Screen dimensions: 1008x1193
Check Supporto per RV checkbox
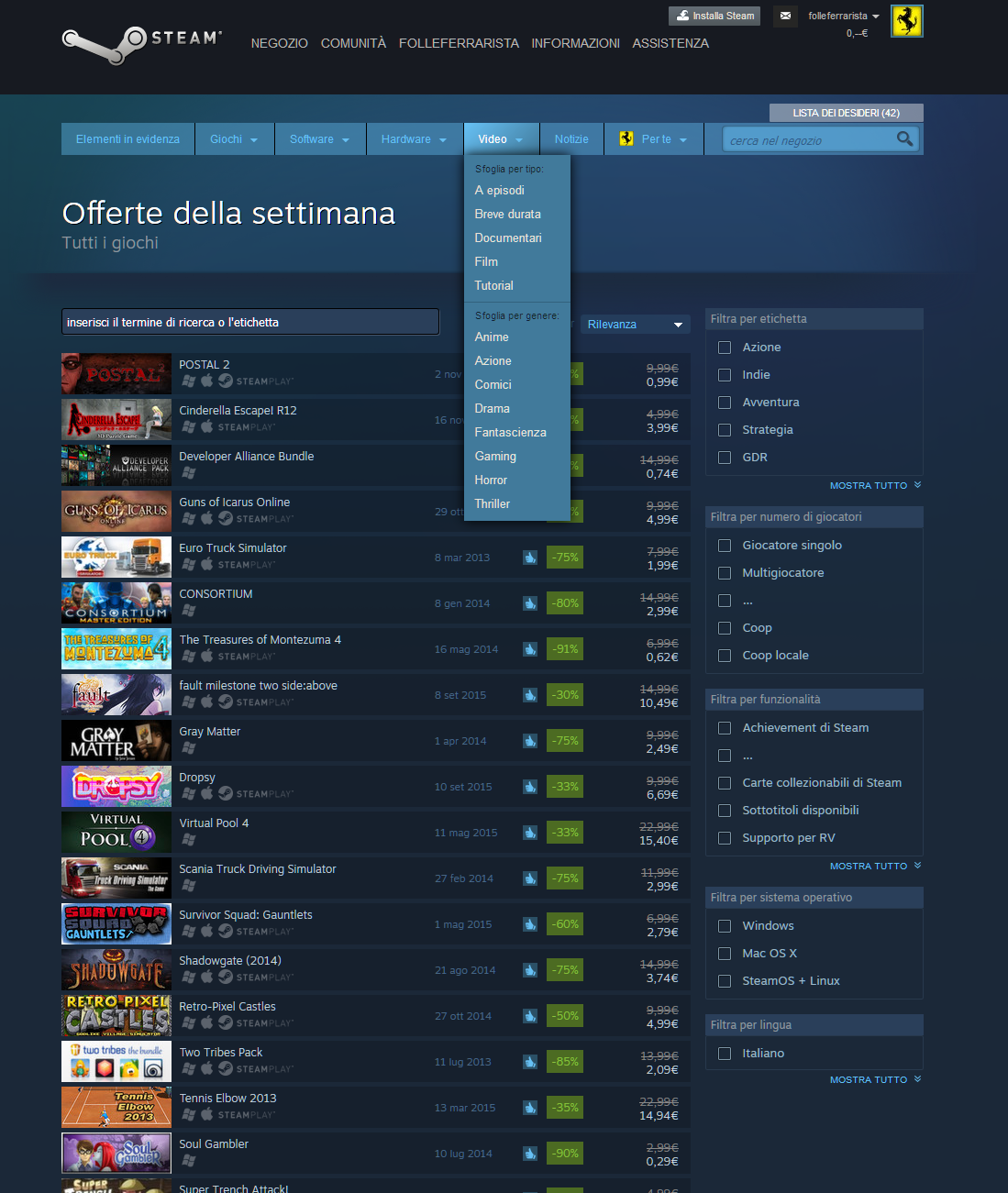tap(725, 838)
